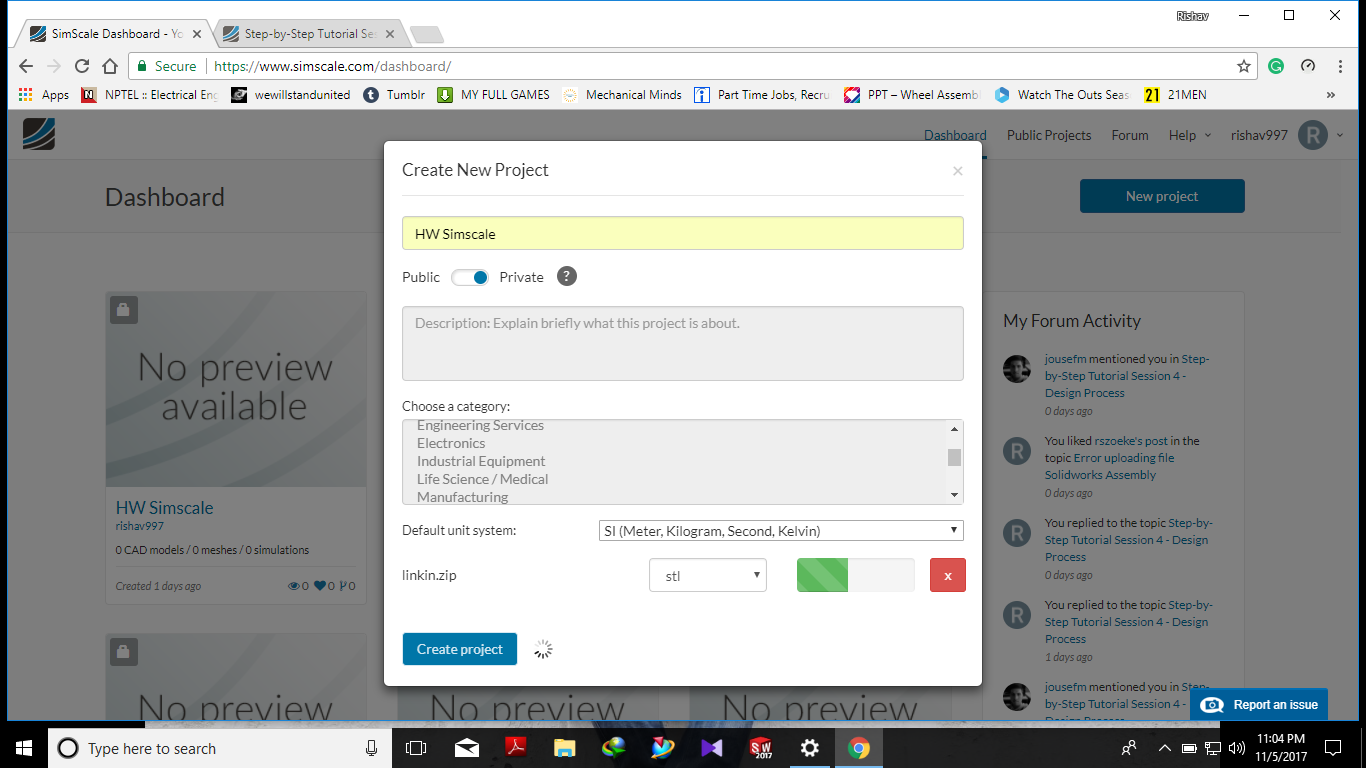Open the Action Center notification icon

pos(1333,748)
